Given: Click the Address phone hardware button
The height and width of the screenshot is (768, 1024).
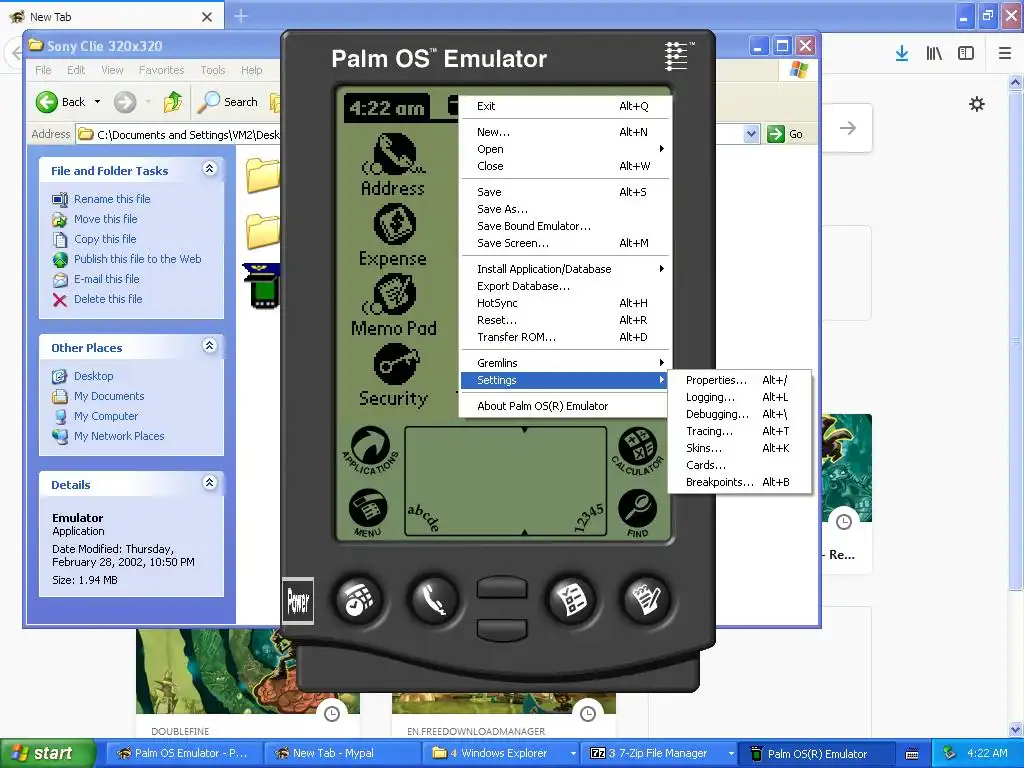Looking at the screenshot, I should coord(434,600).
